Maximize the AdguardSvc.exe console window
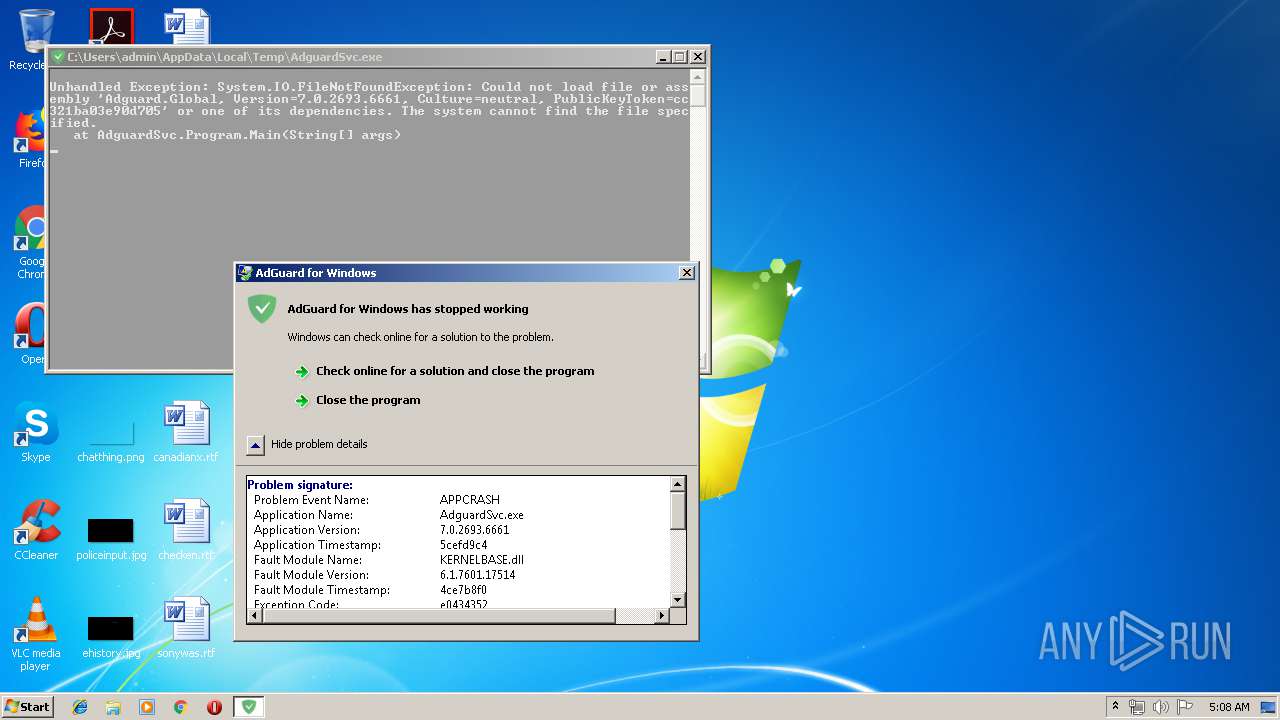The image size is (1280, 720). (x=680, y=57)
